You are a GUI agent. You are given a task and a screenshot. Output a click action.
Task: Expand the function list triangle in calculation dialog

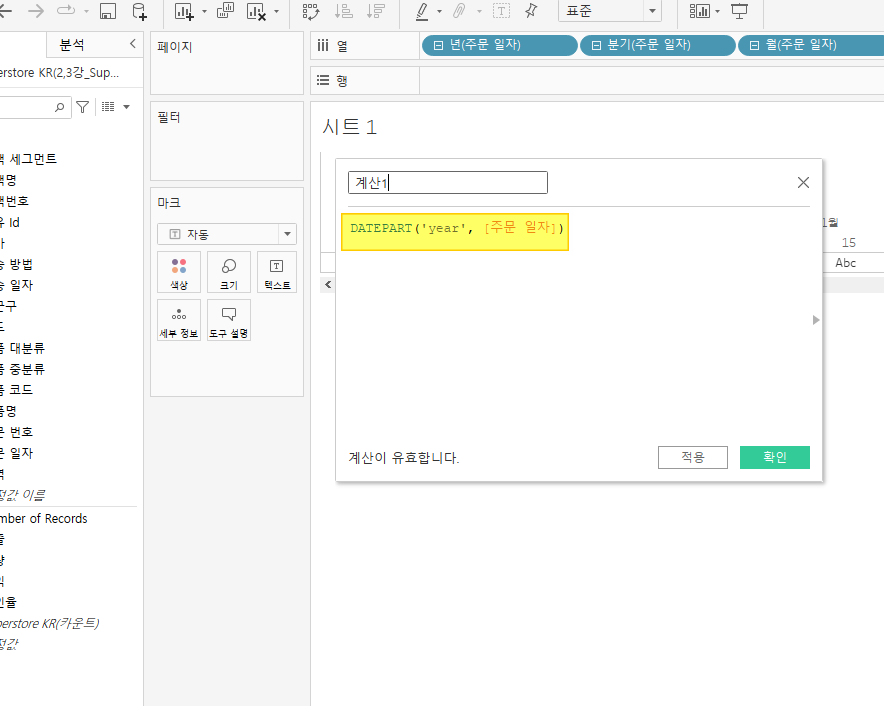pyautogui.click(x=816, y=320)
